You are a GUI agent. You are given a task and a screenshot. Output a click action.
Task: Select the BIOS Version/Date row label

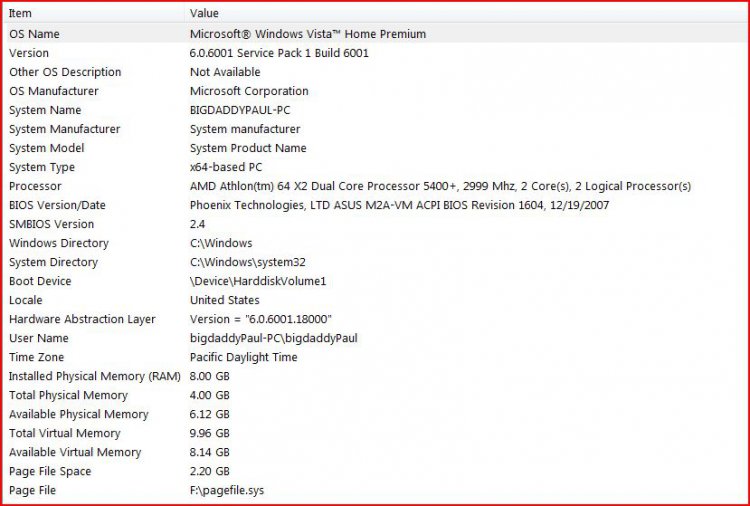(x=57, y=205)
